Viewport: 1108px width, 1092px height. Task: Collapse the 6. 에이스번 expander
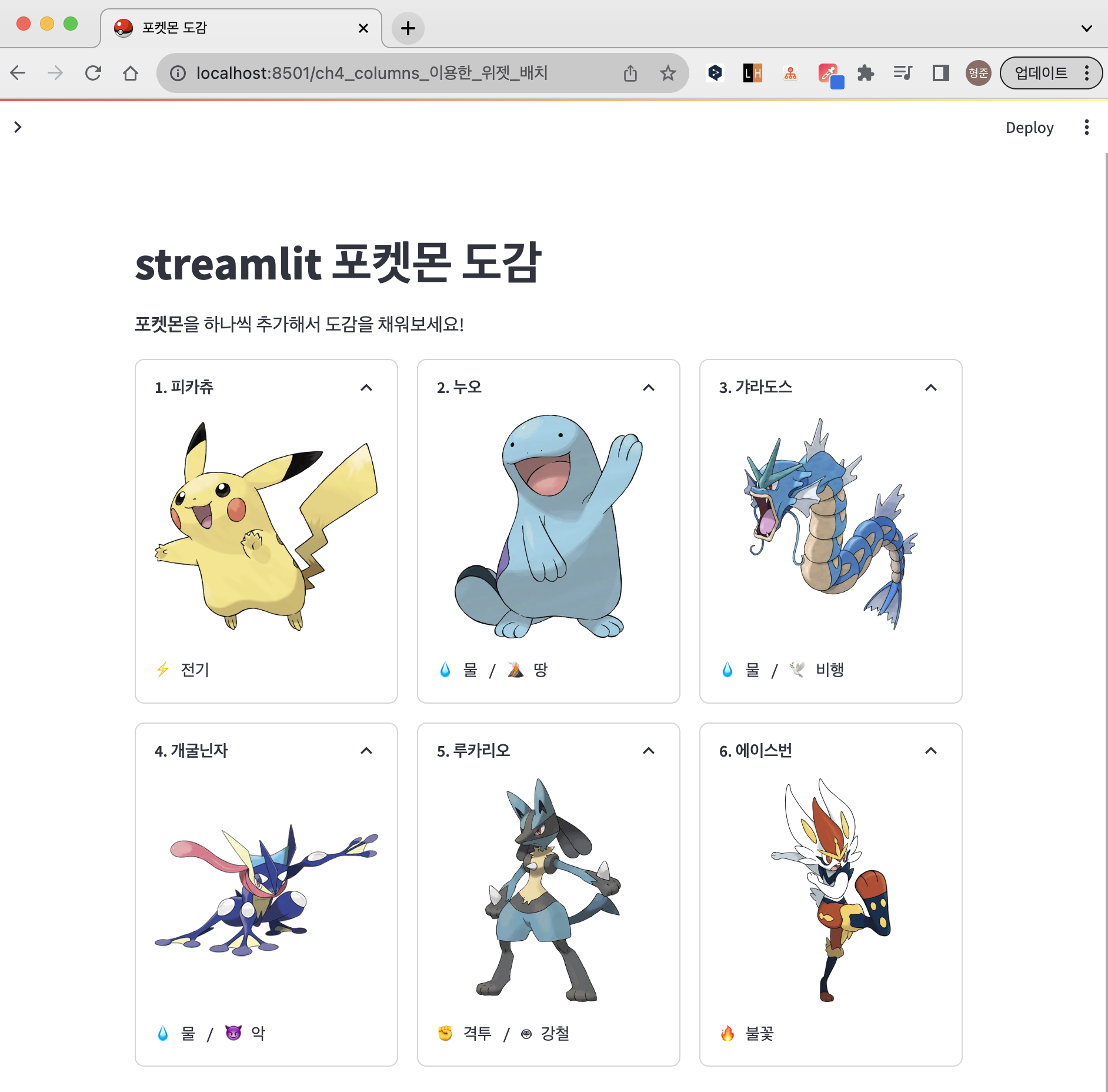pos(931,750)
